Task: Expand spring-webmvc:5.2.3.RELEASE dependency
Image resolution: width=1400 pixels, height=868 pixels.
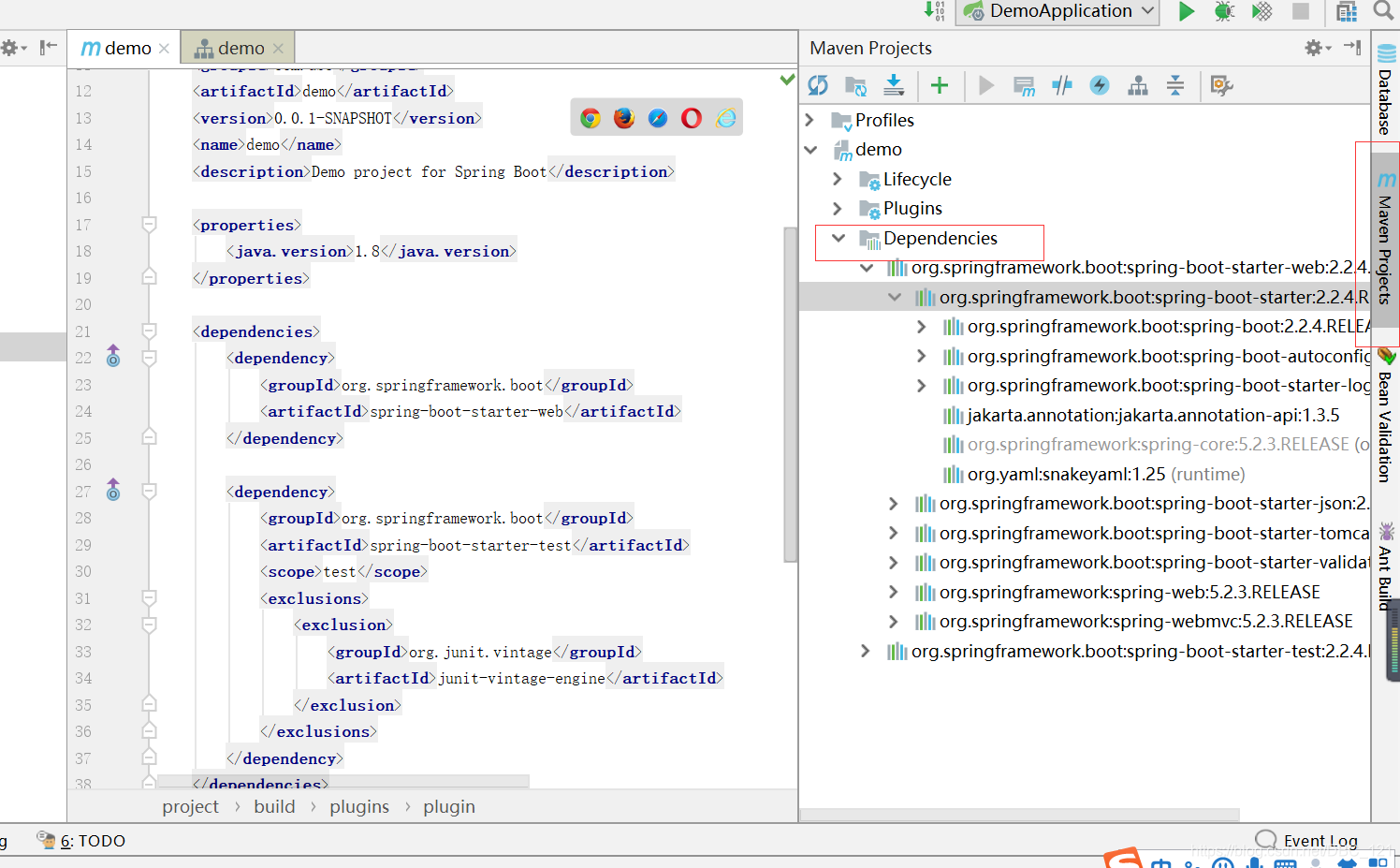Action: [x=894, y=622]
